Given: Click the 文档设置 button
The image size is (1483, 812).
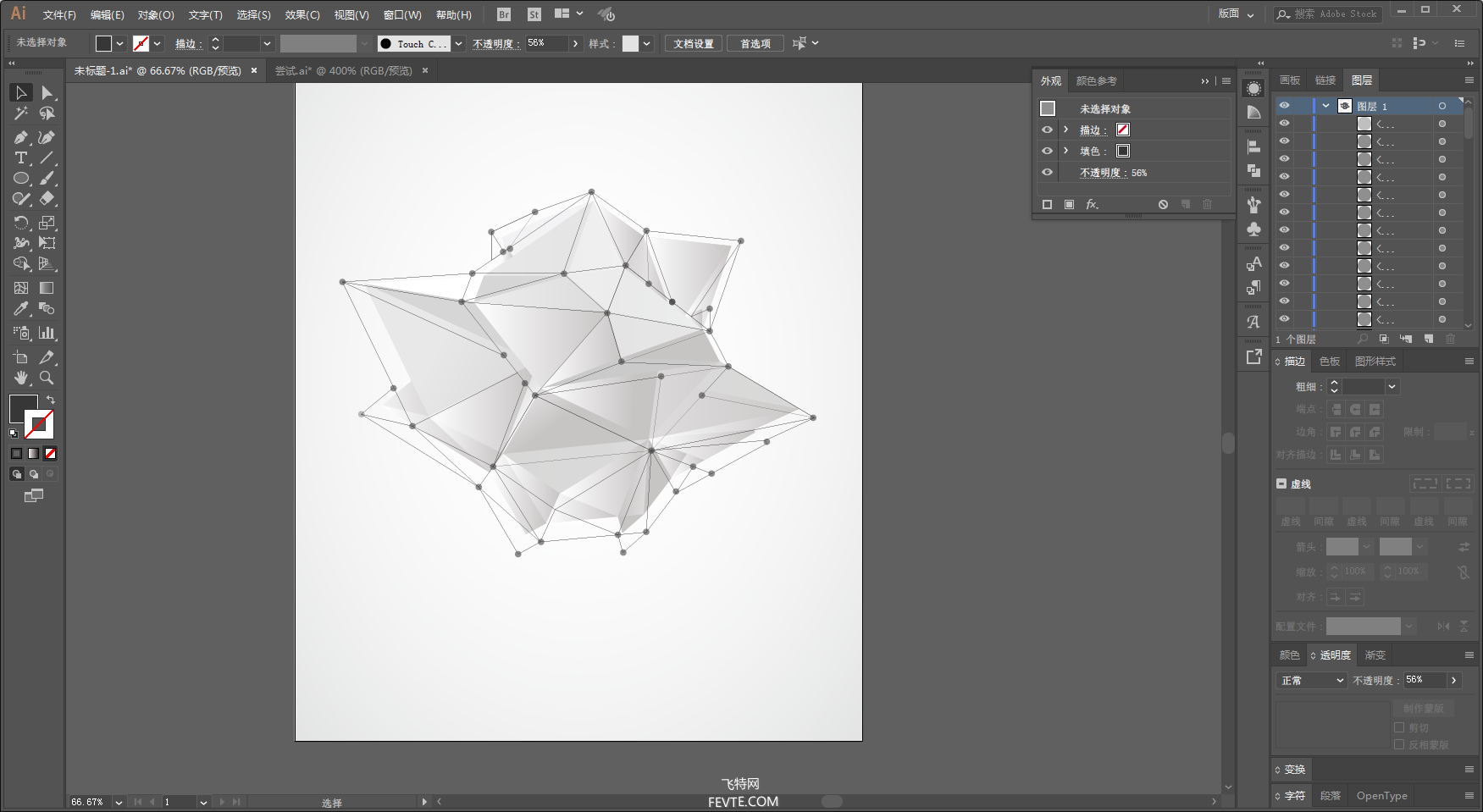Looking at the screenshot, I should (x=694, y=43).
